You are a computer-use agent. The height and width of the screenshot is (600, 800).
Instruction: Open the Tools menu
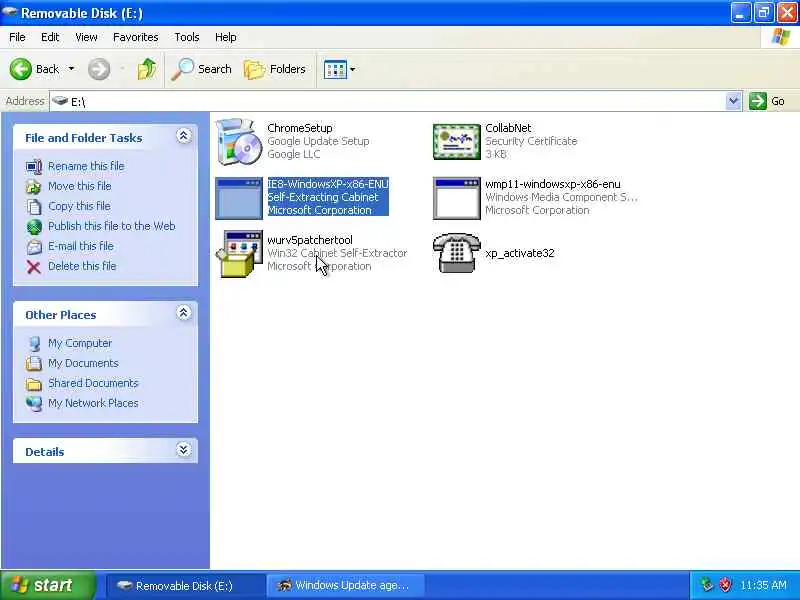(187, 37)
